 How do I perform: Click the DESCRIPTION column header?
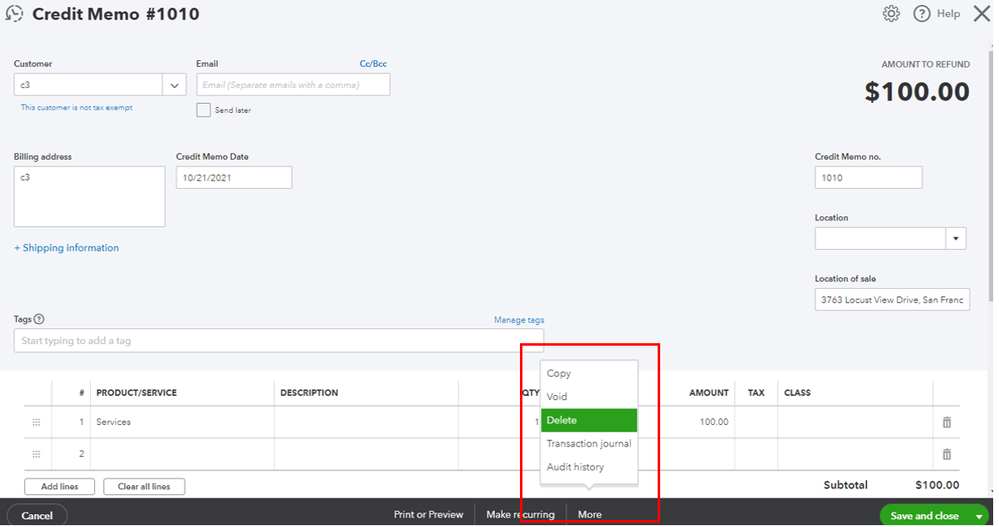point(309,393)
